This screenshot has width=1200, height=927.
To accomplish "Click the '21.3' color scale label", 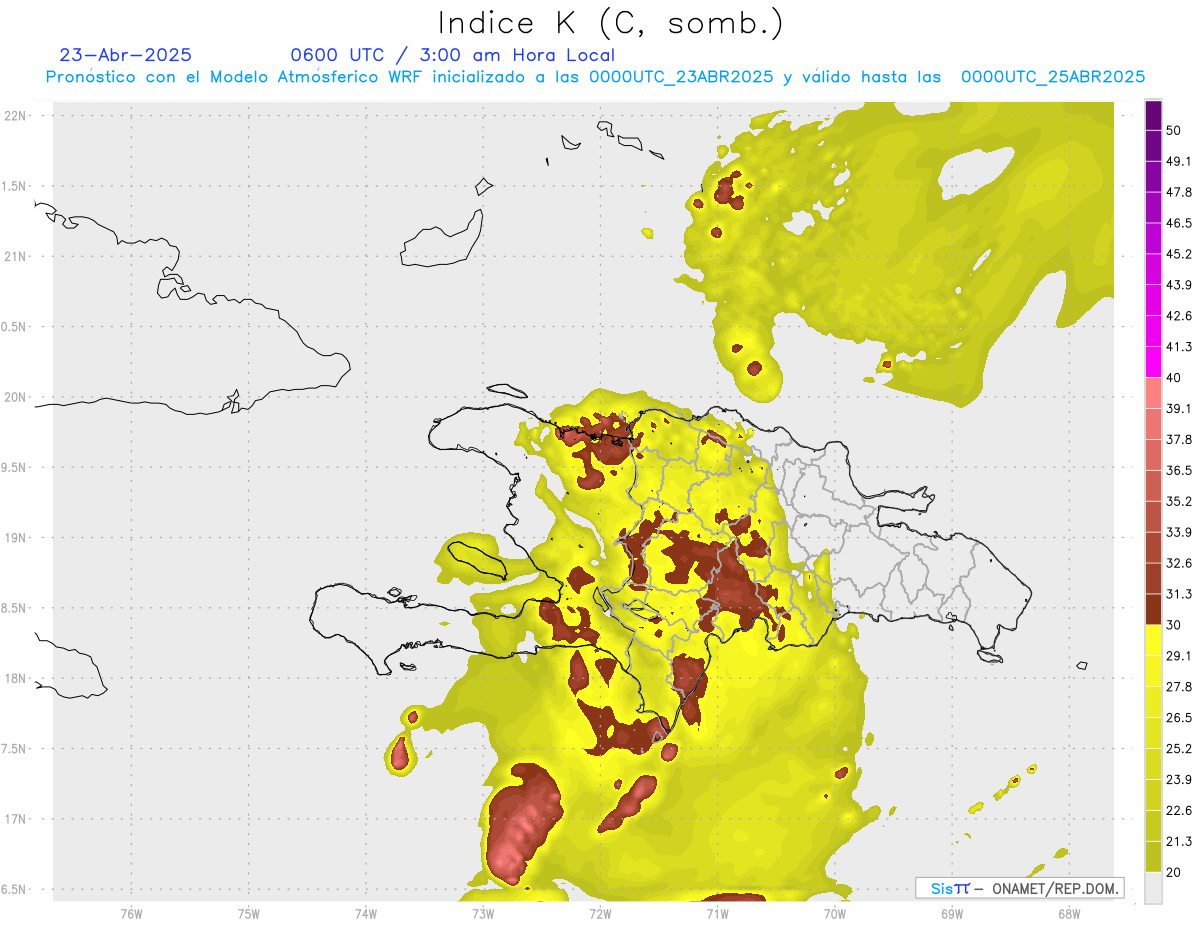I will click(x=1179, y=841).
